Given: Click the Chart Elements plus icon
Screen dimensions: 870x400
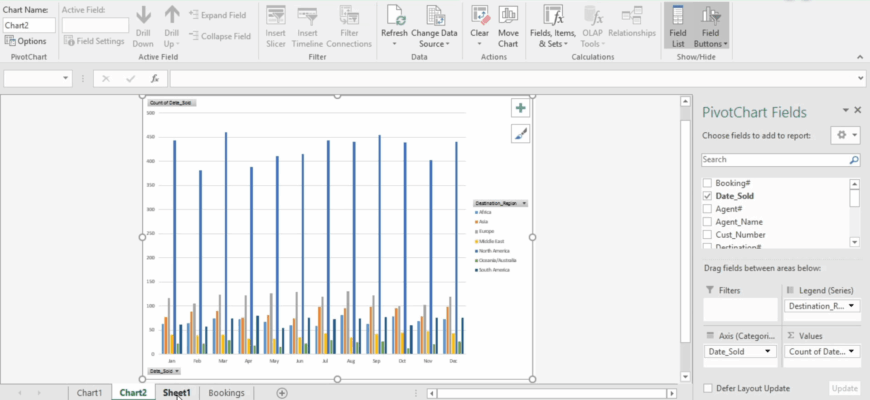Looking at the screenshot, I should [x=520, y=108].
